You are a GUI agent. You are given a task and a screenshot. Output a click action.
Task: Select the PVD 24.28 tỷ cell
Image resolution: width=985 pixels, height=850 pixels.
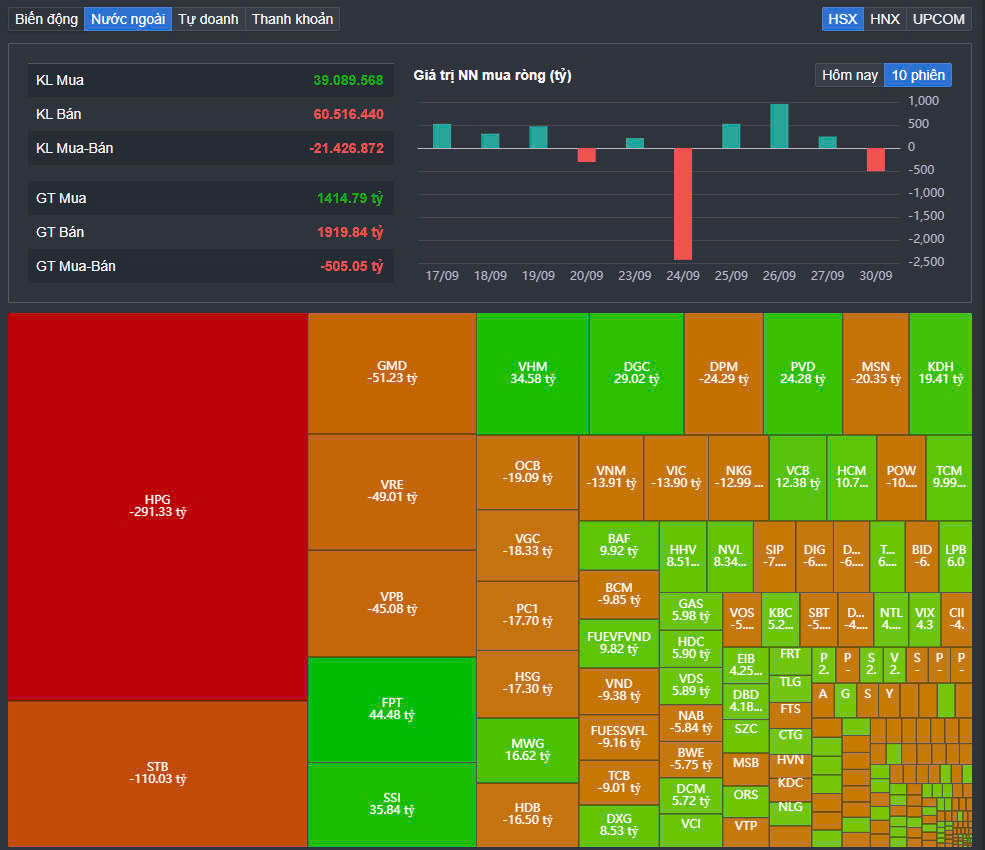pyautogui.click(x=803, y=373)
